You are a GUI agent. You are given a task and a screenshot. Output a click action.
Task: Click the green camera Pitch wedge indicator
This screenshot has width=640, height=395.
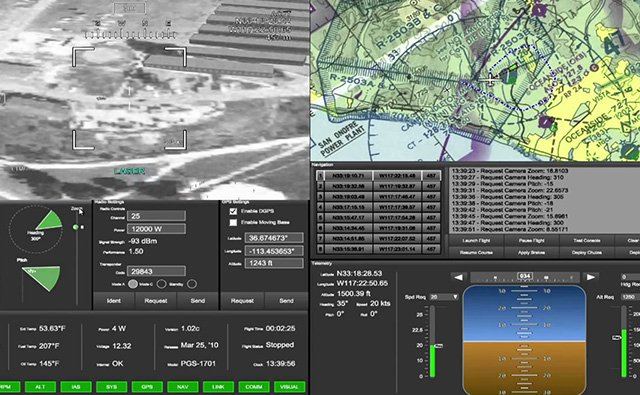41,278
